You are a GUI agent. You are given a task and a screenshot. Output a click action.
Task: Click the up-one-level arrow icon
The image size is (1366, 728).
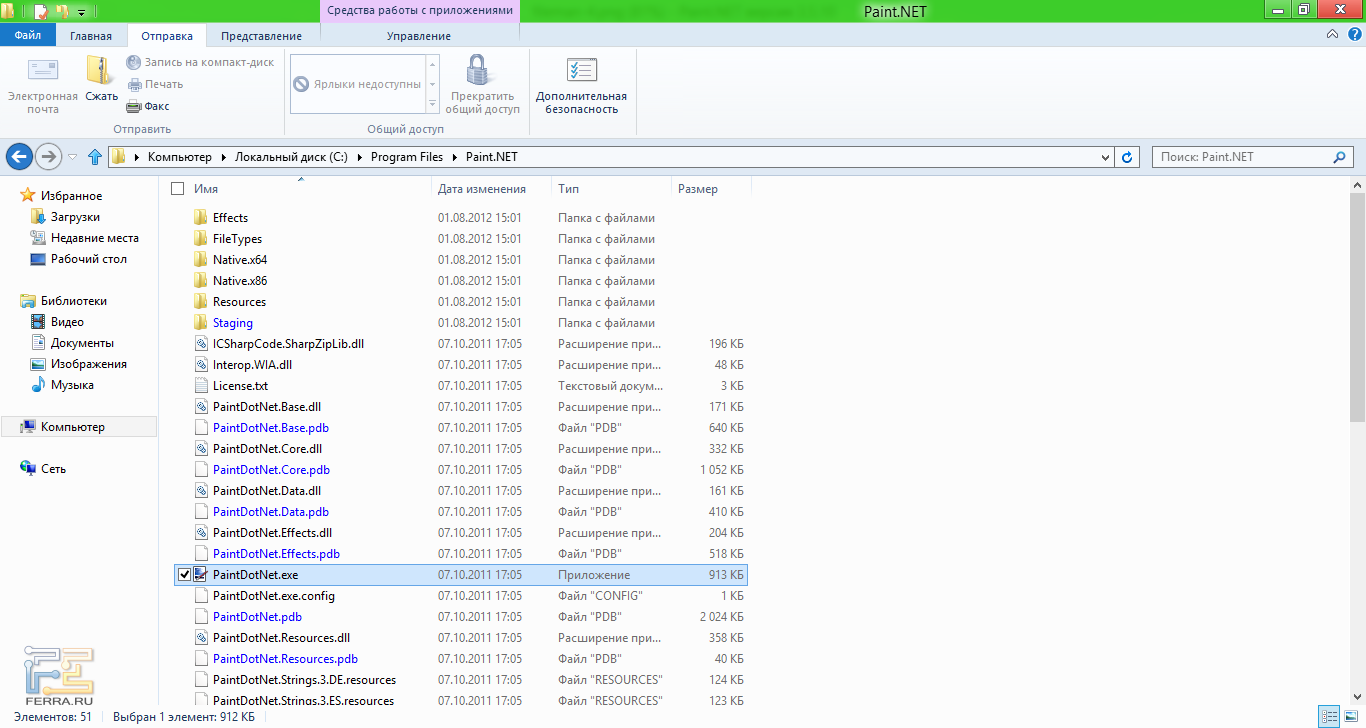95,157
